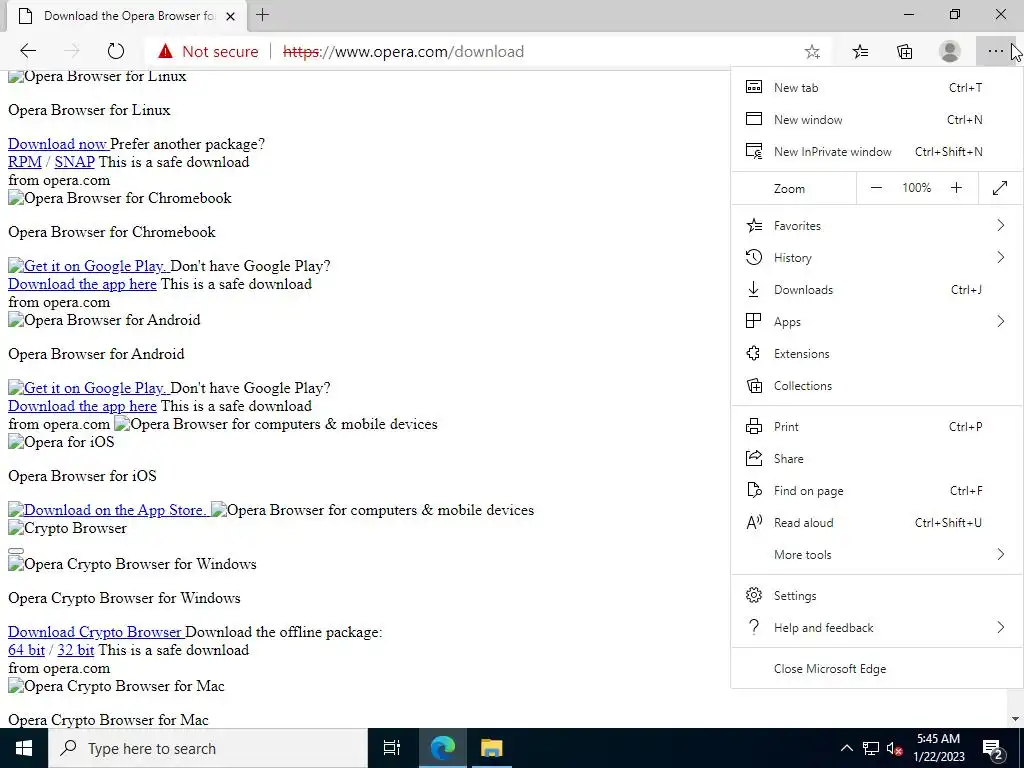
Task: Click the Opera for iOS broken image
Action: 61,442
